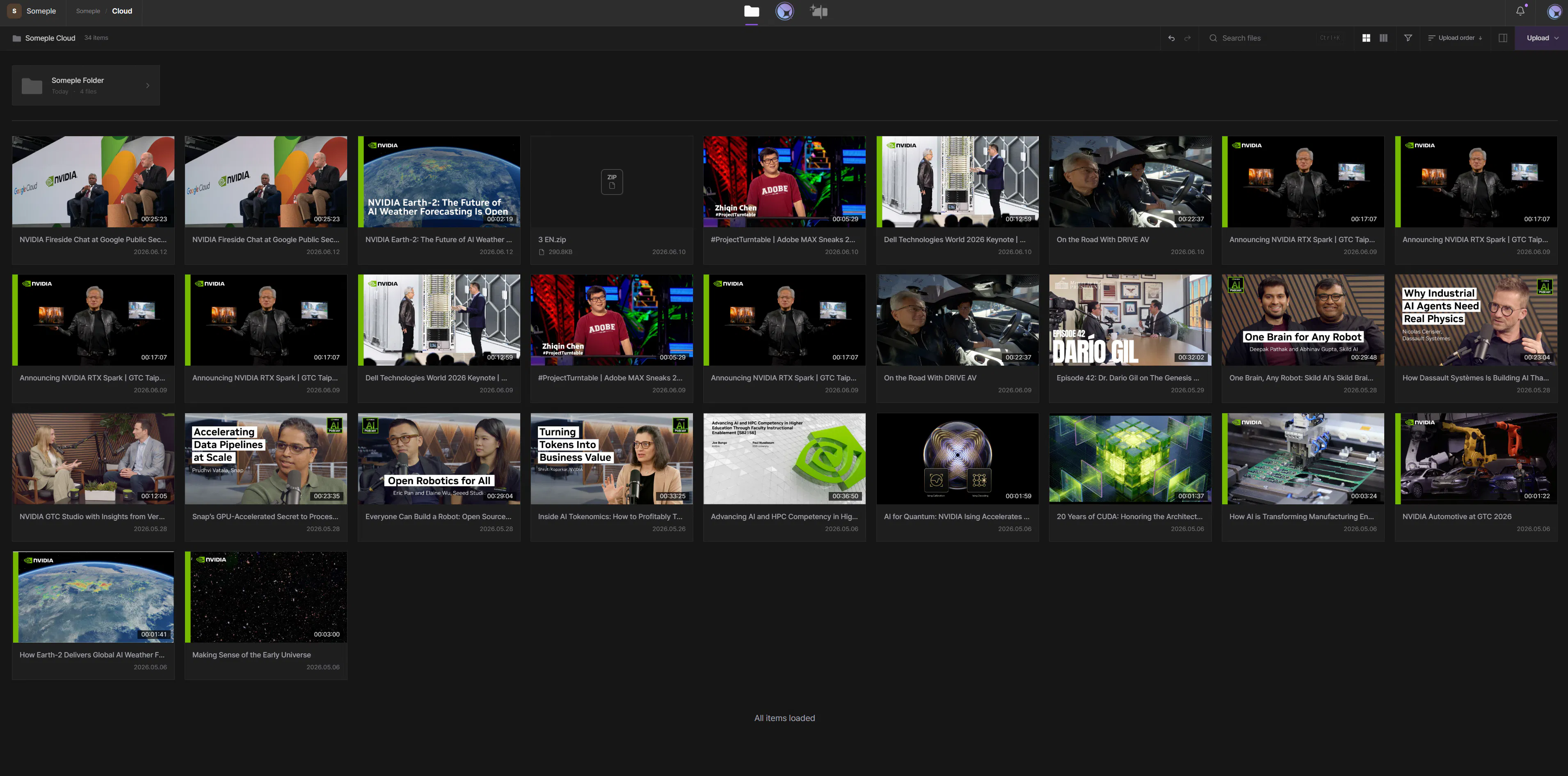Open the filter options
1568x776 pixels.
pyautogui.click(x=1408, y=38)
